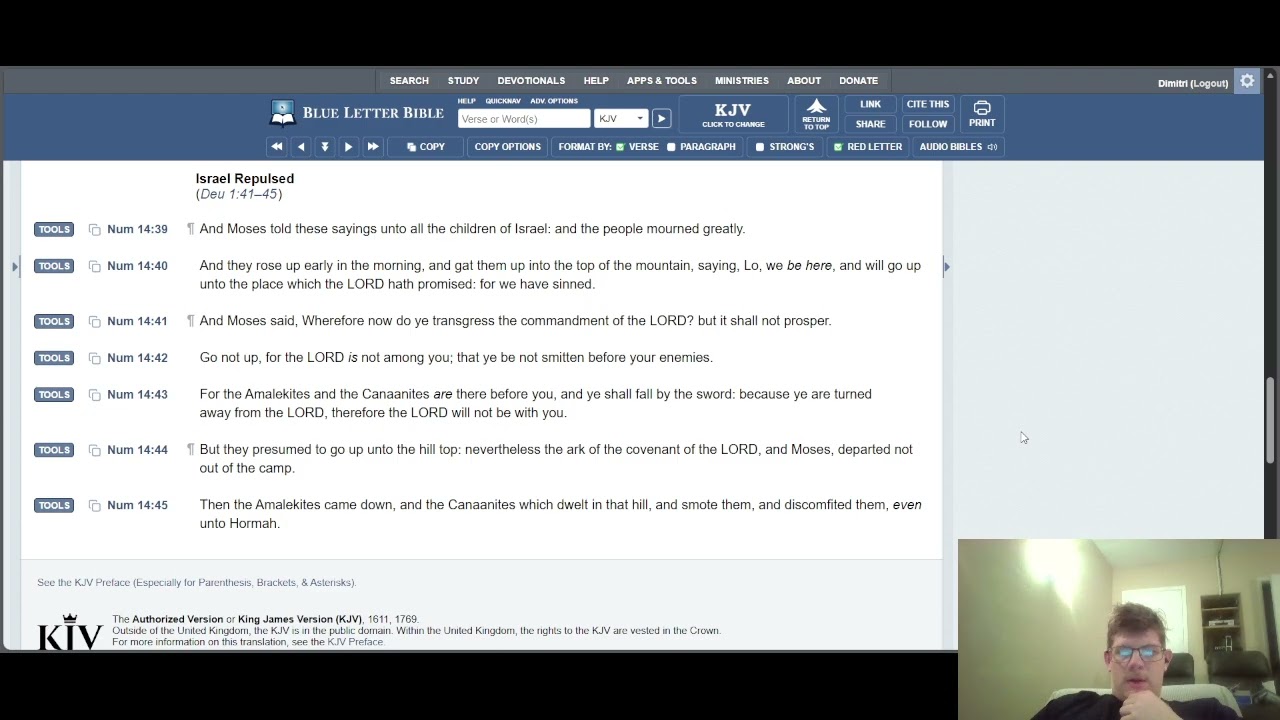Click the Copy button in the toolbar
Screen dimensions: 1280x720
coord(426,147)
